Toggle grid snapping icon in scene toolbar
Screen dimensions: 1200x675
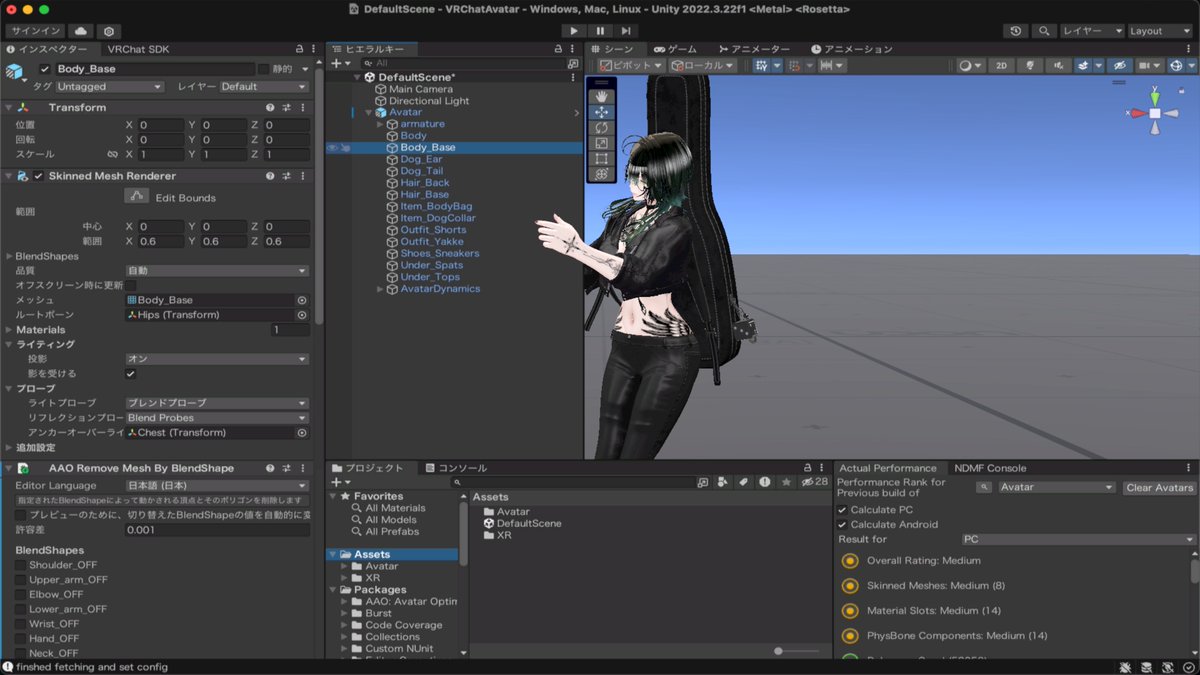(x=795, y=65)
